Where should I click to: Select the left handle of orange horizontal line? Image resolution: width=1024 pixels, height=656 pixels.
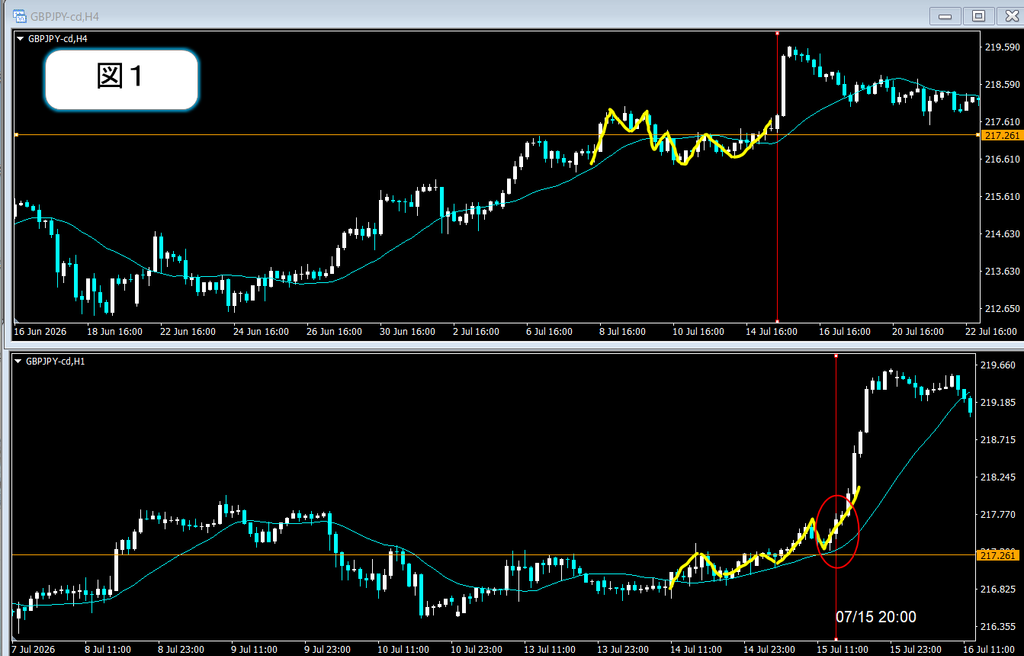[16, 135]
